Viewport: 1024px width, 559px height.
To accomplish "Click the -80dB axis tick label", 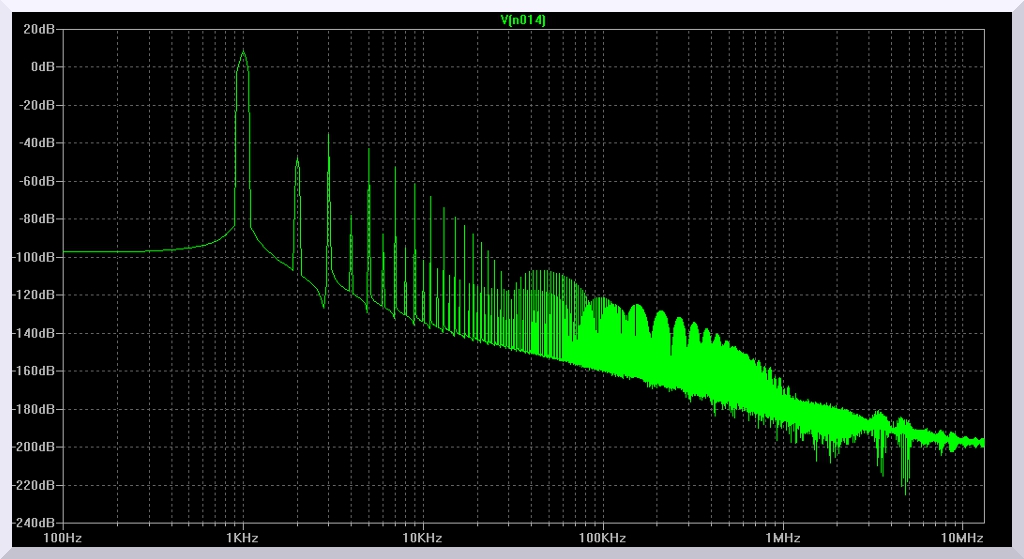I will click(x=40, y=219).
